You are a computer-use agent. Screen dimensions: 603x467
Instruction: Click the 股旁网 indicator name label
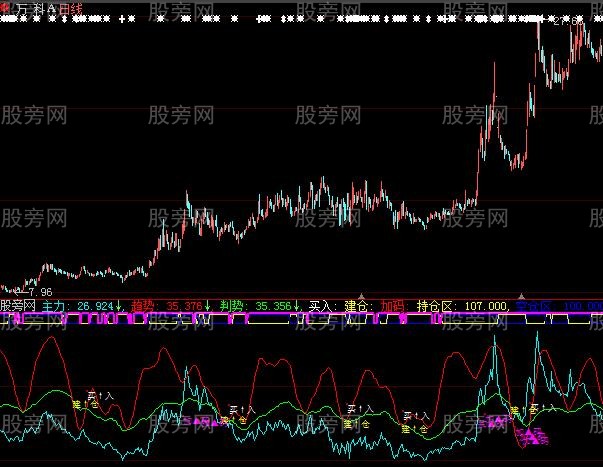(x=18, y=305)
